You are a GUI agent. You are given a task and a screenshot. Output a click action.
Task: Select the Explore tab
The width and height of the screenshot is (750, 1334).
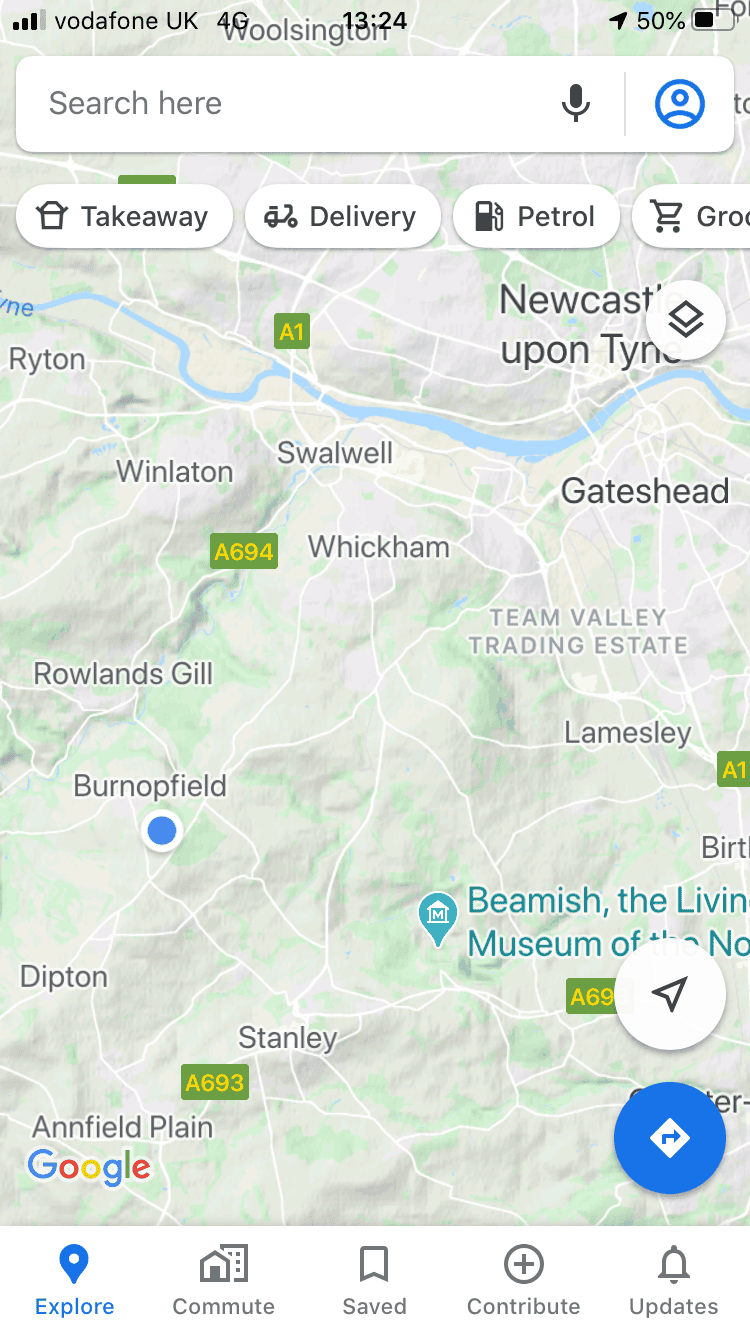tap(74, 1280)
